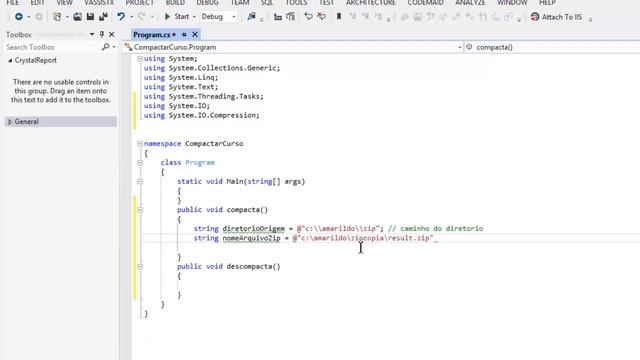This screenshot has height=360, width=640.
Task: Click the descompacta() method name
Action: tap(253, 267)
